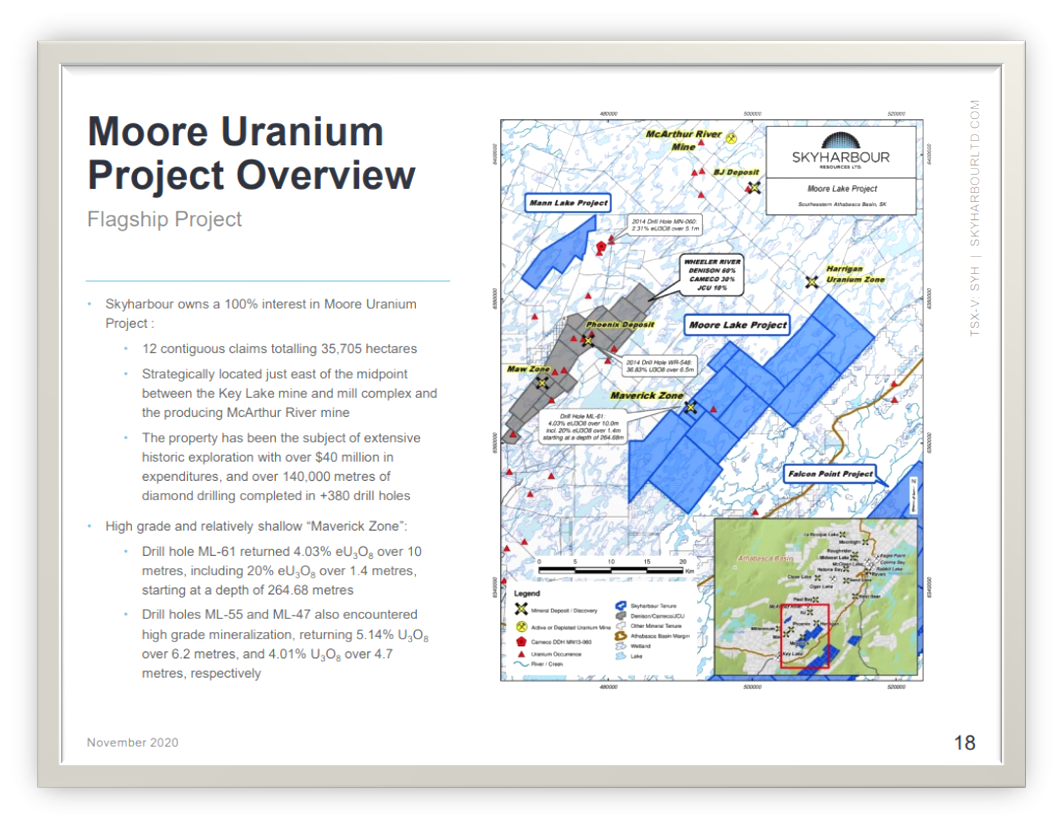Click the 'Skyharbour owns a 100% interest' bullet
This screenshot has height=829, width=1062.
(261, 314)
